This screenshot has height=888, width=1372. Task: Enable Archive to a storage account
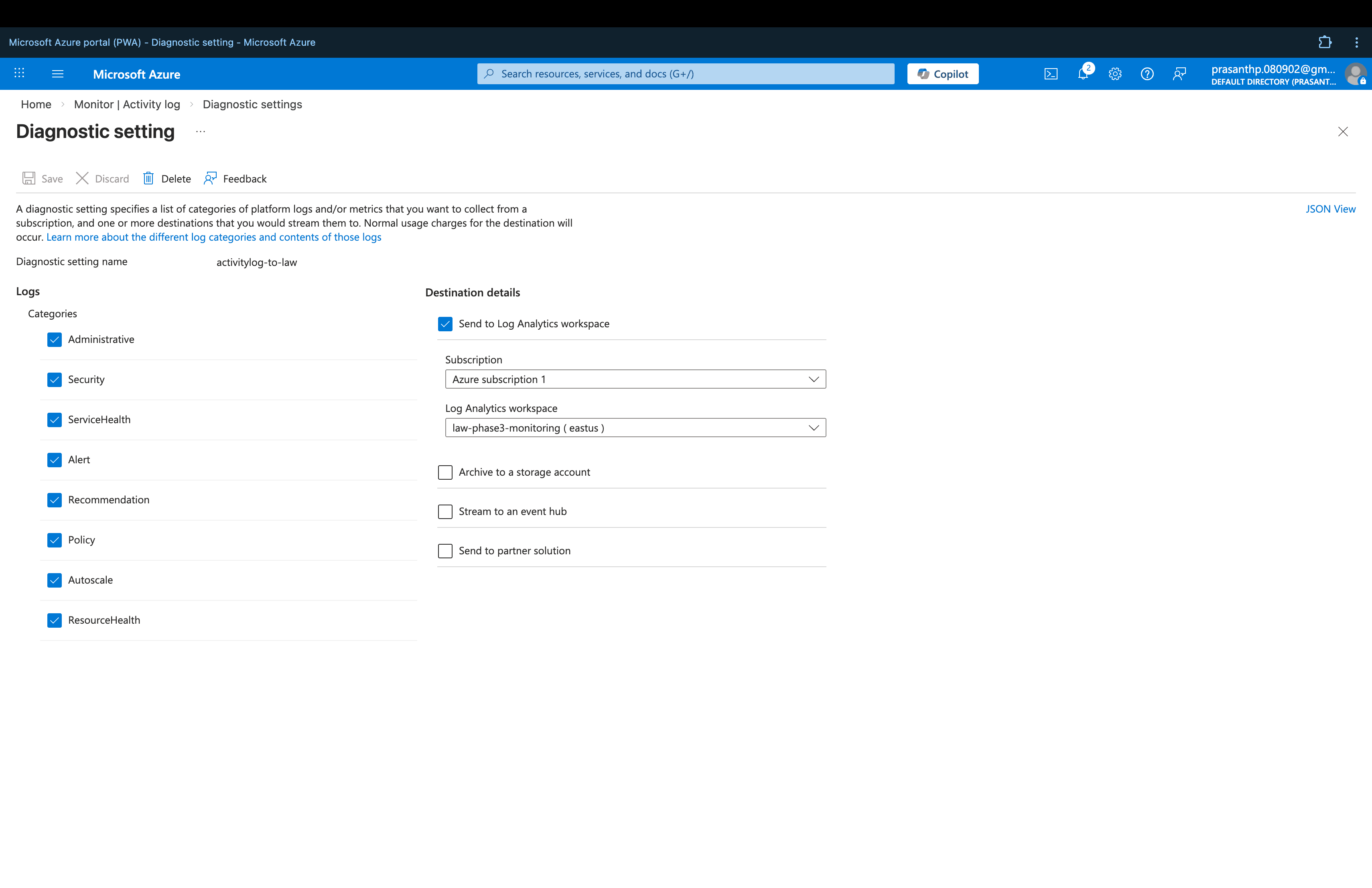point(444,472)
